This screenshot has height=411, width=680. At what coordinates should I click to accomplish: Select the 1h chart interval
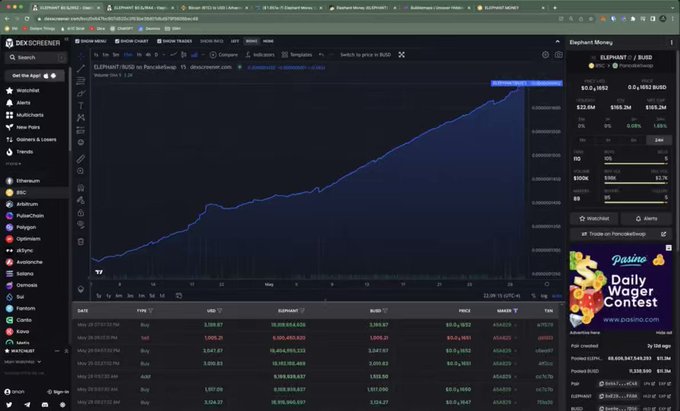coord(139,55)
